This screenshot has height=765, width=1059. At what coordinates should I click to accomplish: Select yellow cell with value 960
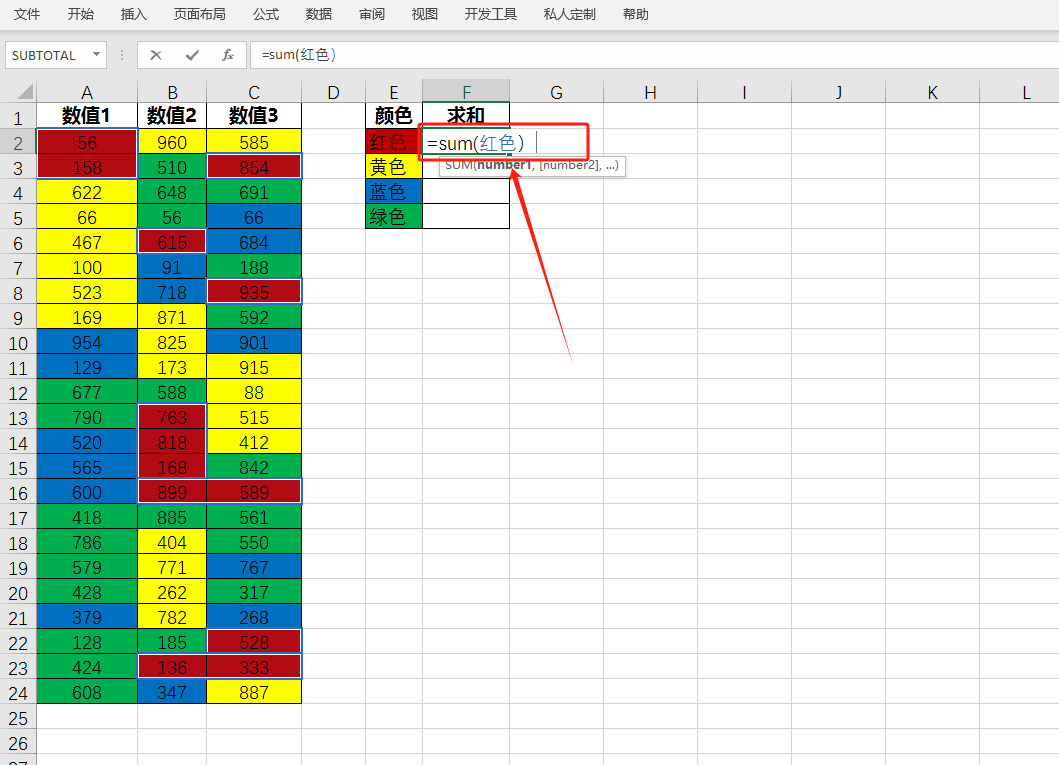172,142
